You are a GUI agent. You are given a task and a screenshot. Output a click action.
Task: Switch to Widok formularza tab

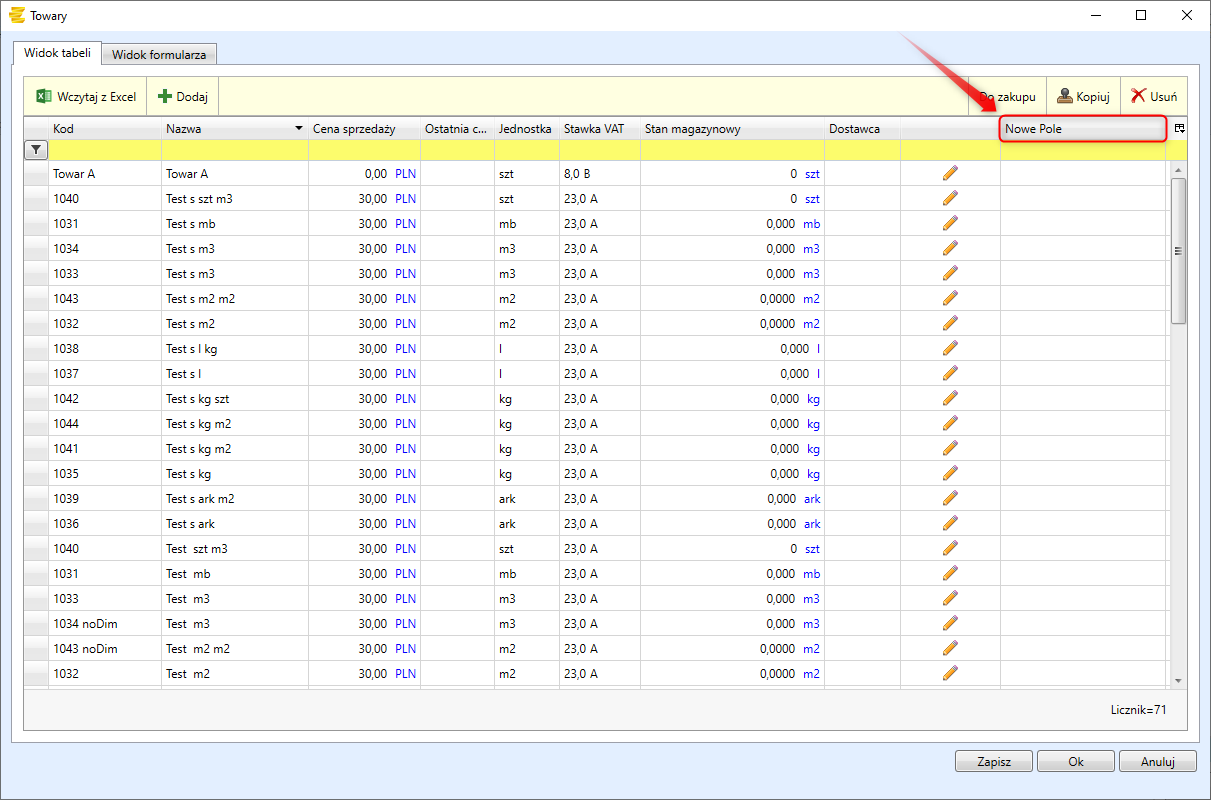(x=159, y=55)
